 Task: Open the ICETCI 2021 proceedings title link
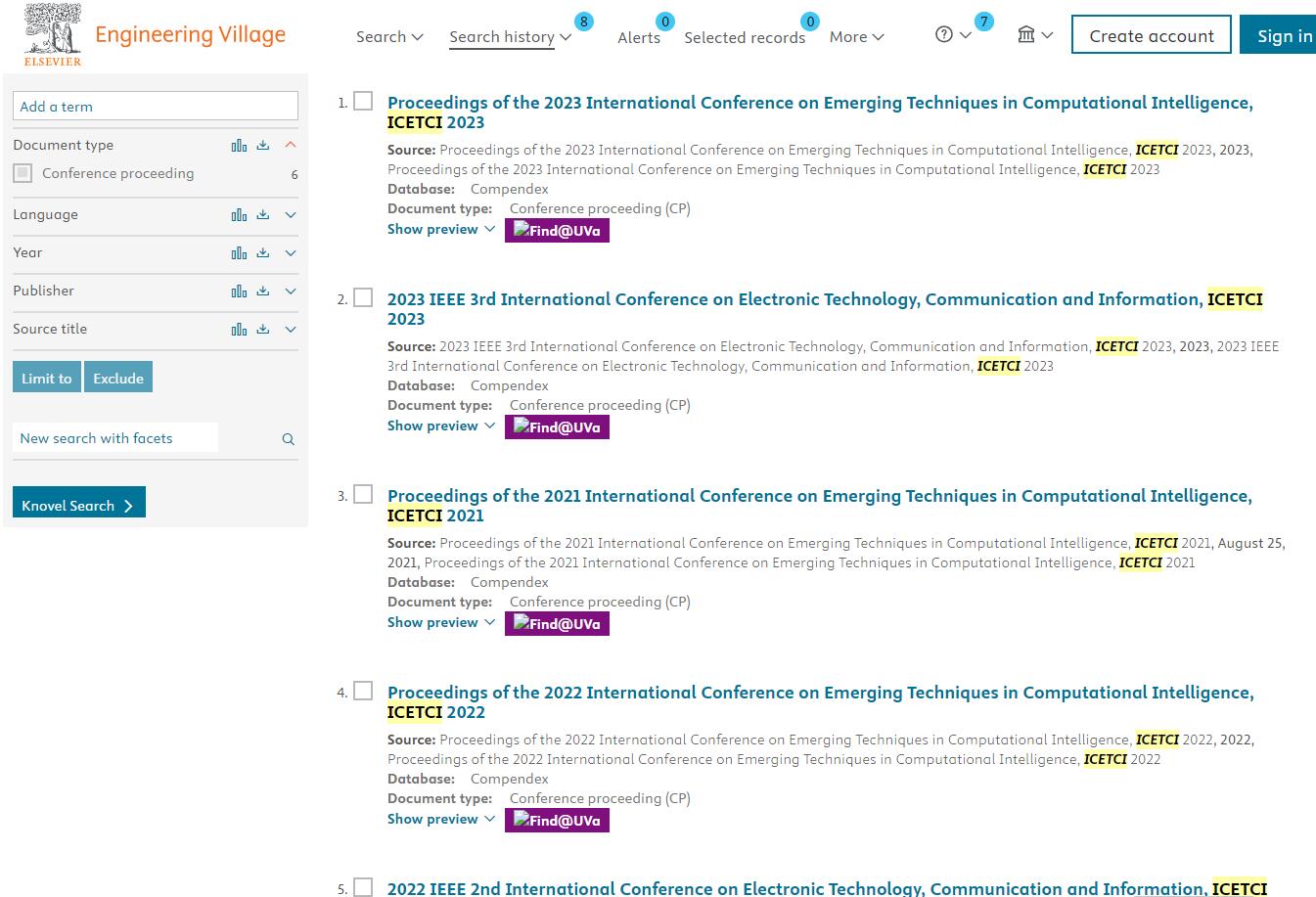pos(820,506)
